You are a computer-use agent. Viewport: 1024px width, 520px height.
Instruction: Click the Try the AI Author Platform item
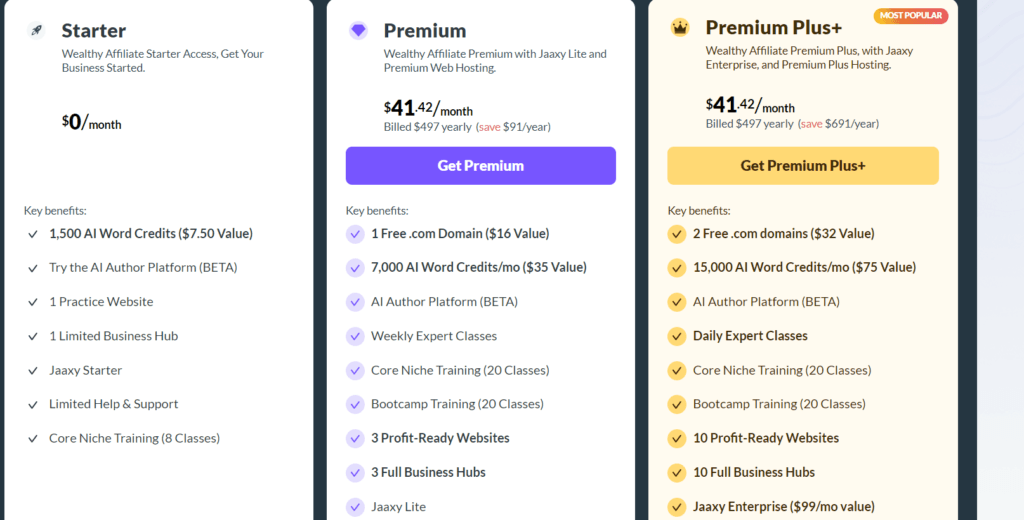(143, 268)
